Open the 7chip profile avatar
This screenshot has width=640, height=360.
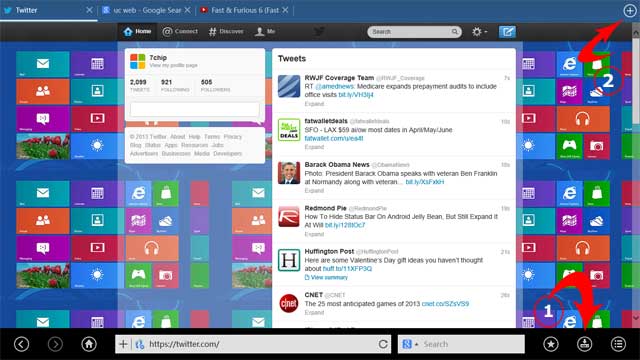138,61
